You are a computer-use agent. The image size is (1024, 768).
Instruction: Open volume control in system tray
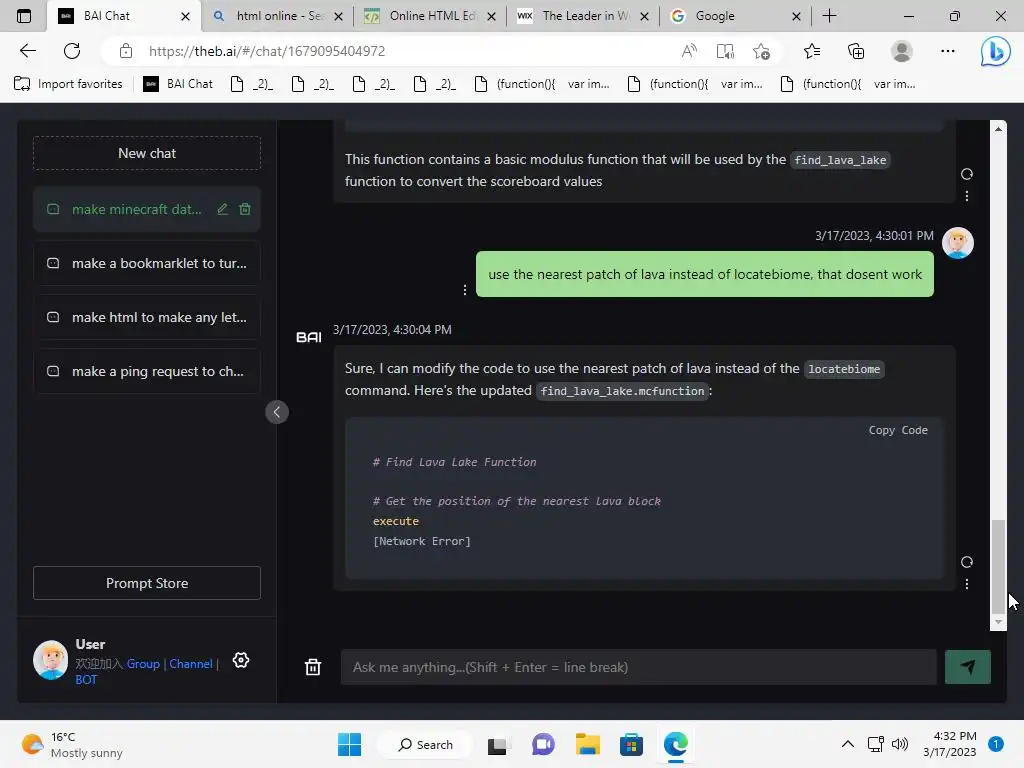tap(900, 744)
